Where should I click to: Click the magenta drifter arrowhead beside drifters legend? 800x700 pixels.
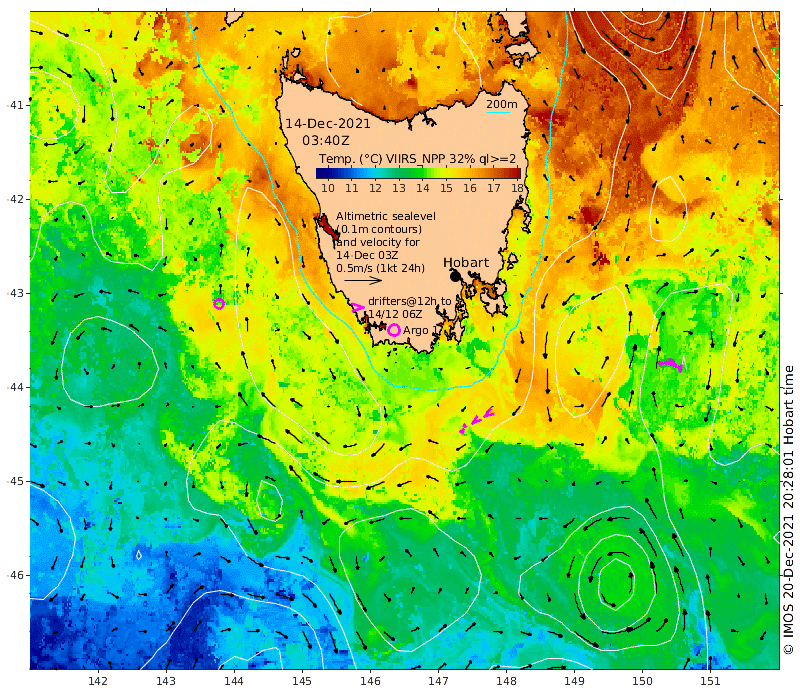click(358, 307)
